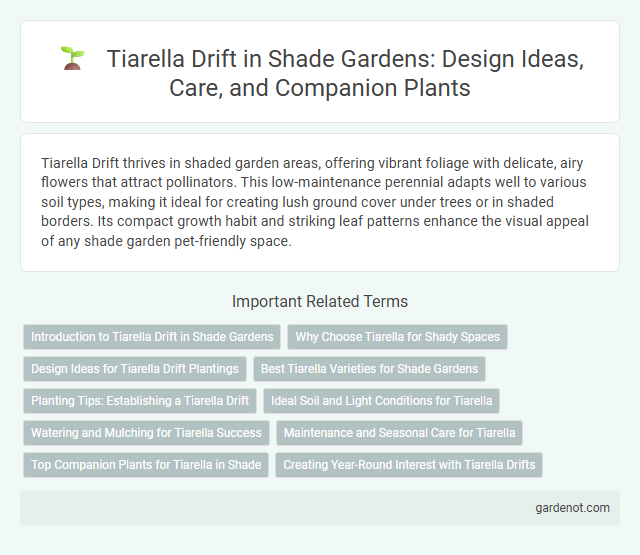Click the seedling sprout icon beside title
This screenshot has height=555, width=640.
coord(73,58)
